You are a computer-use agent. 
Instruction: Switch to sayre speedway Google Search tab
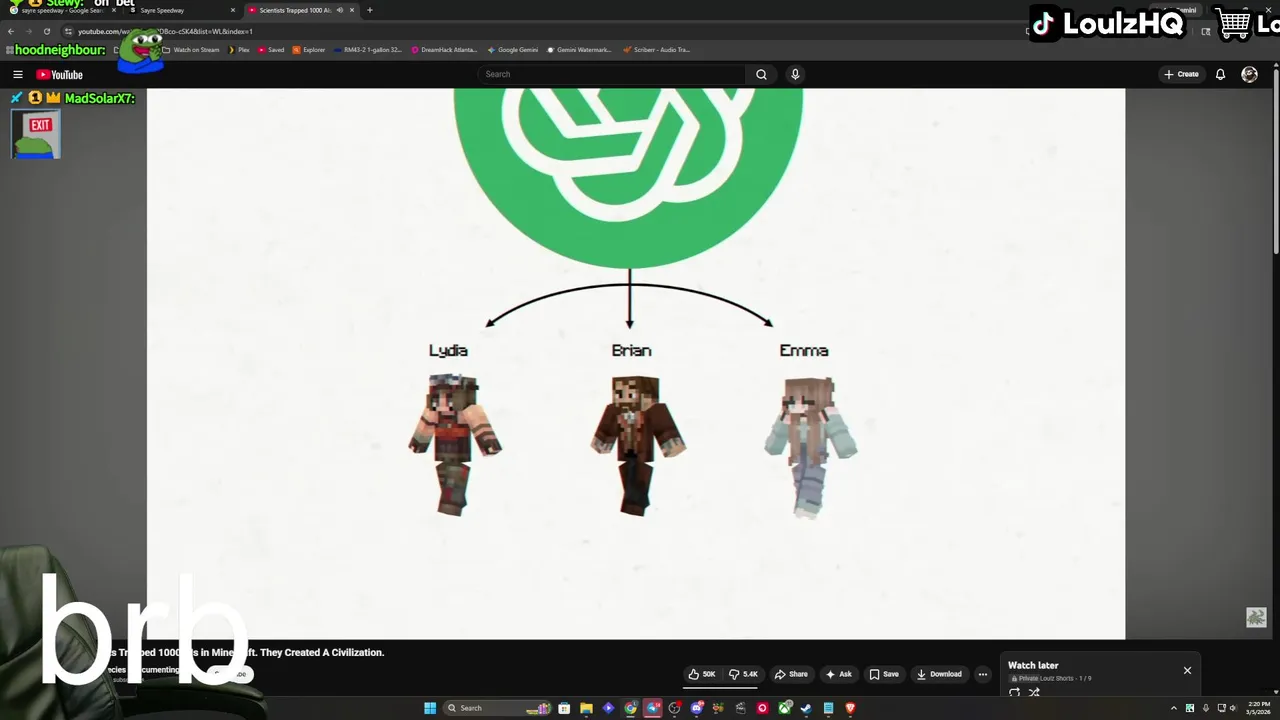[63, 10]
